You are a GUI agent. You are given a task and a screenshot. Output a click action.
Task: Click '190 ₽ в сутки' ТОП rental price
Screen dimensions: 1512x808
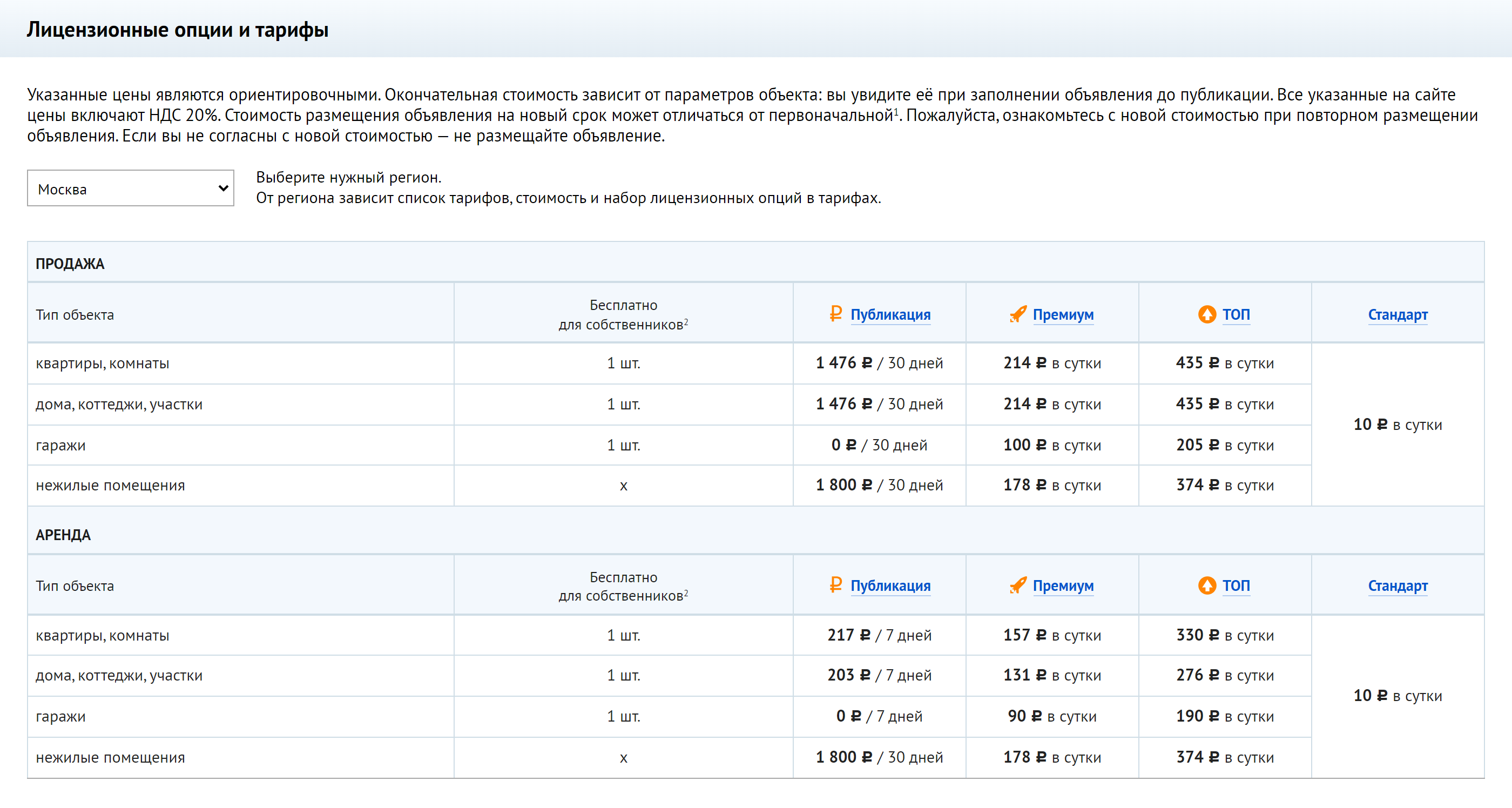1225,716
